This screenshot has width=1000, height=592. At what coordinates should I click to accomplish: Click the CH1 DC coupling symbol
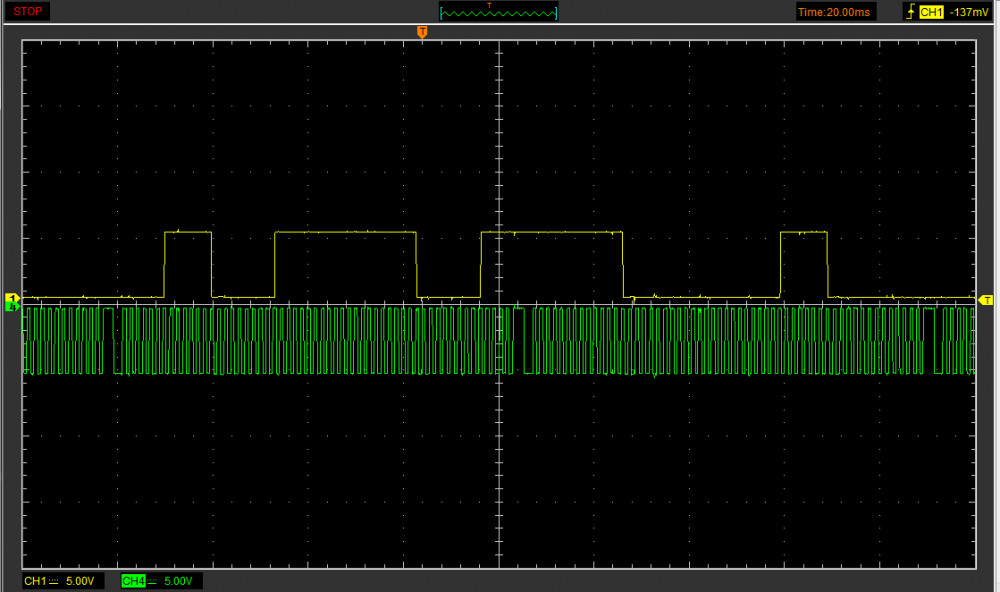pyautogui.click(x=53, y=581)
